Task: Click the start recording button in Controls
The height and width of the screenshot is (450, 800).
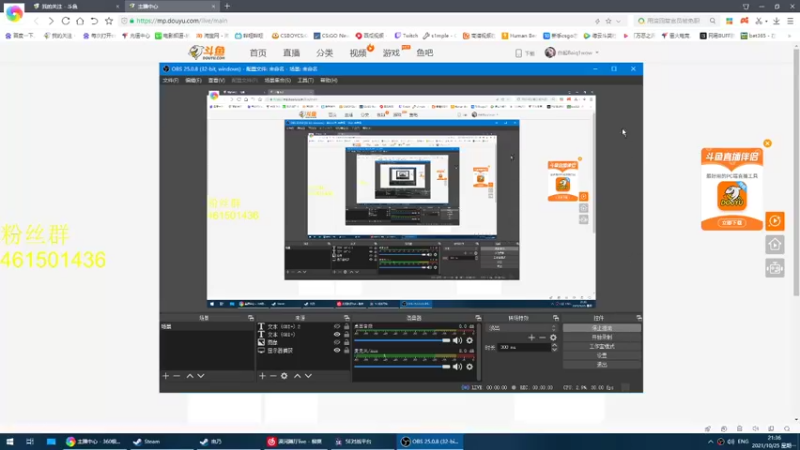Action: [602, 337]
